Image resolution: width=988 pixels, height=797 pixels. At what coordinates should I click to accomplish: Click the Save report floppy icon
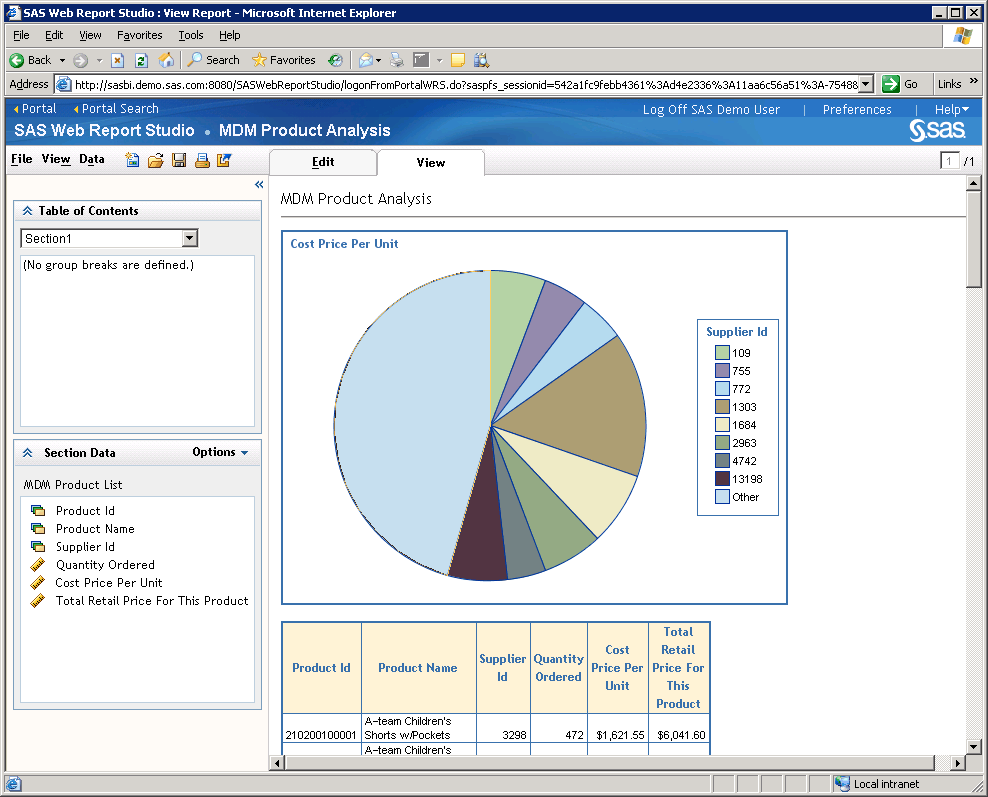pos(179,160)
